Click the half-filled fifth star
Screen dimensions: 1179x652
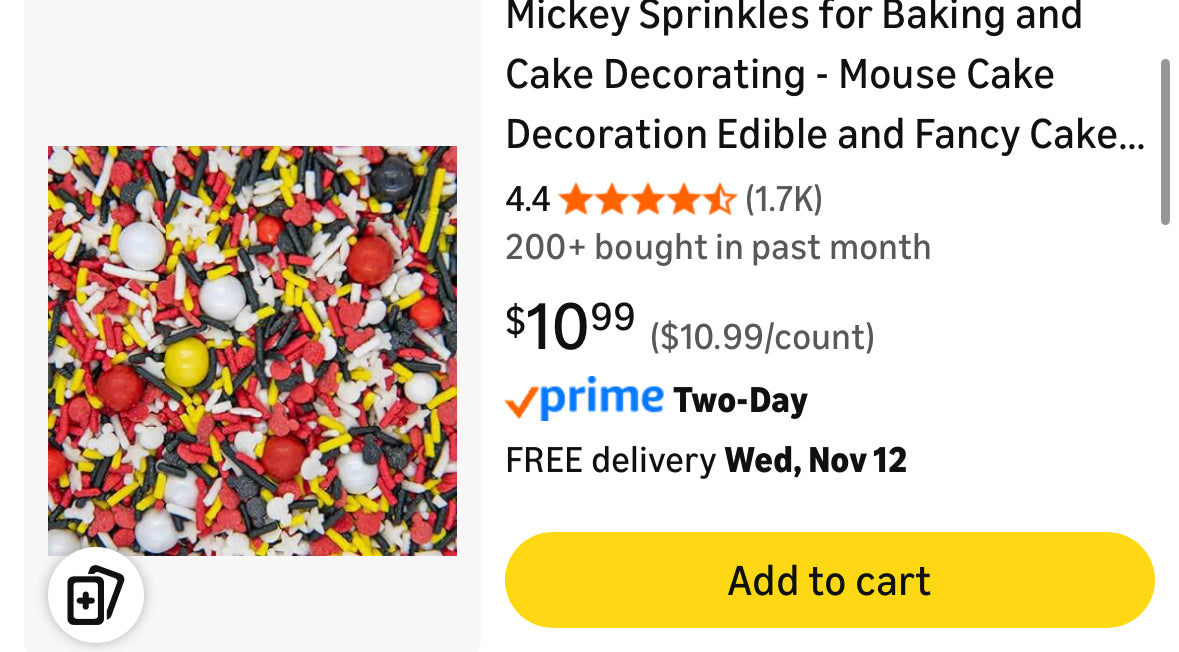pyautogui.click(x=718, y=199)
